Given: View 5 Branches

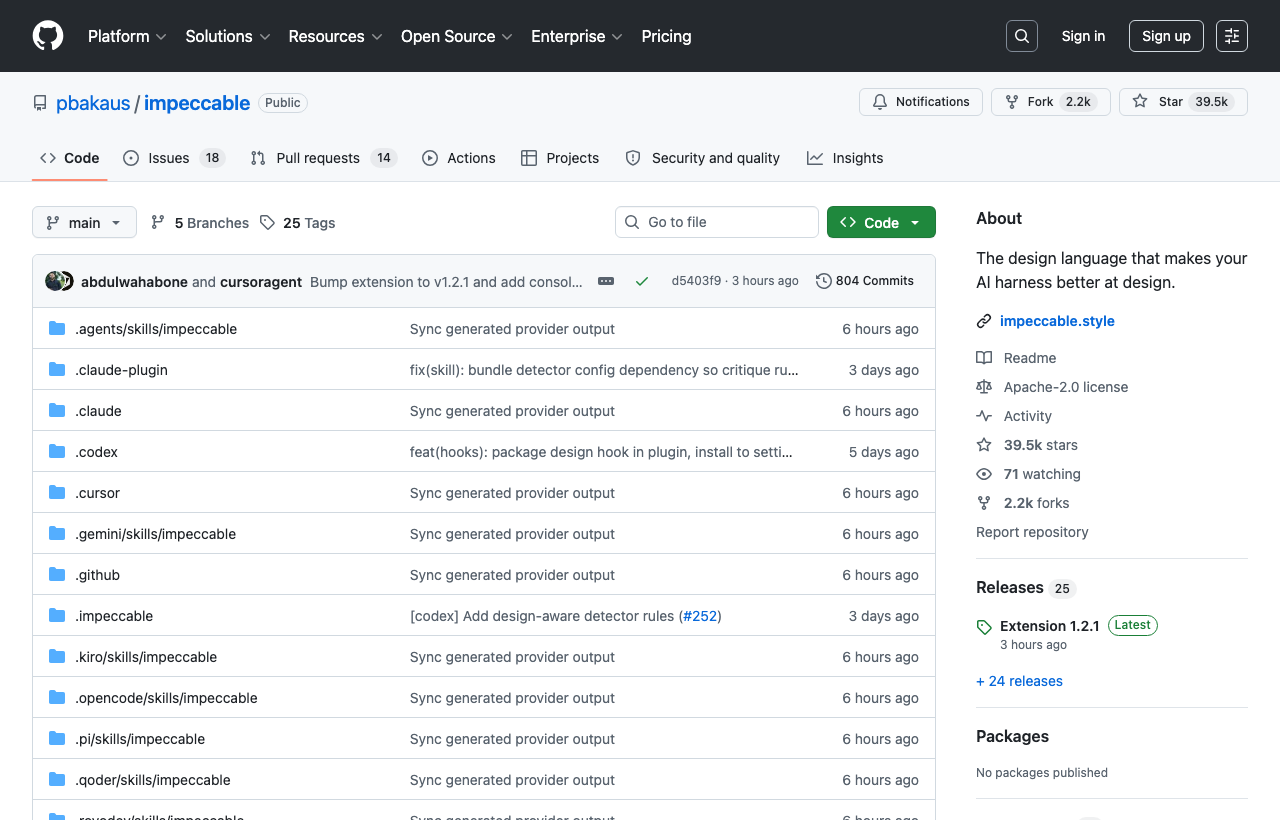Looking at the screenshot, I should coord(199,223).
